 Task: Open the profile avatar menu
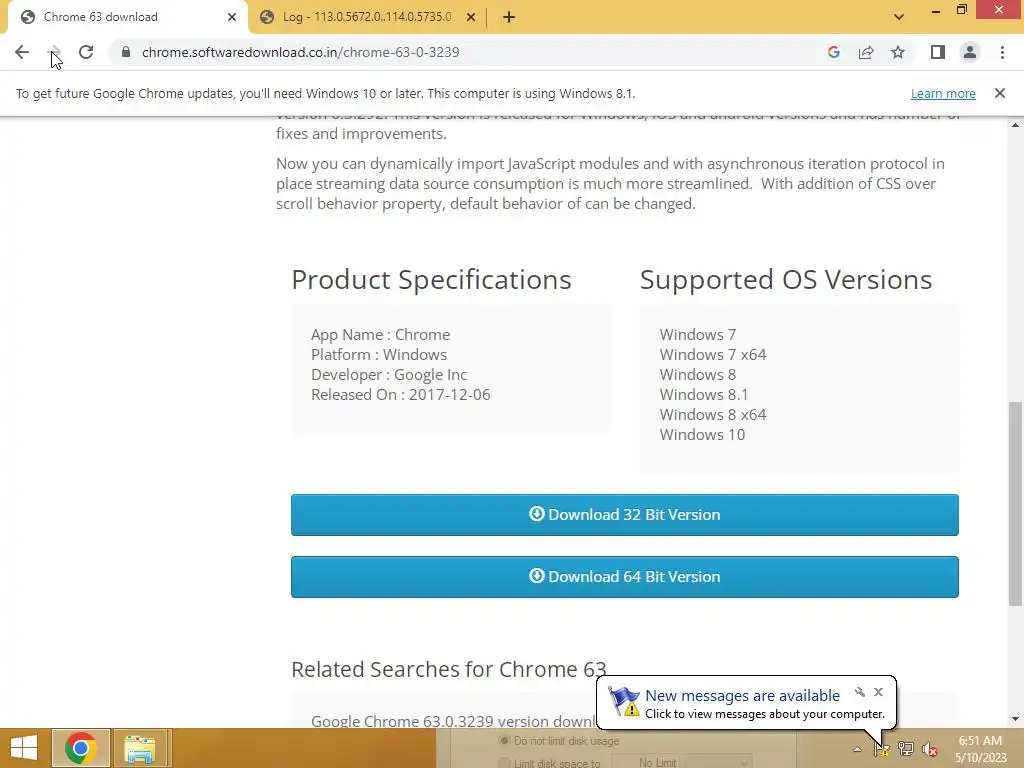970,52
